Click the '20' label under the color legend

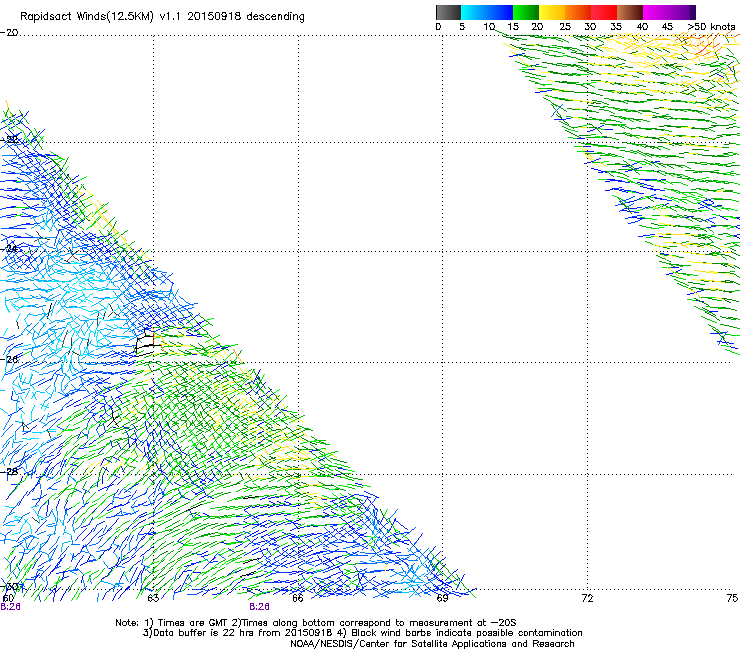click(537, 27)
